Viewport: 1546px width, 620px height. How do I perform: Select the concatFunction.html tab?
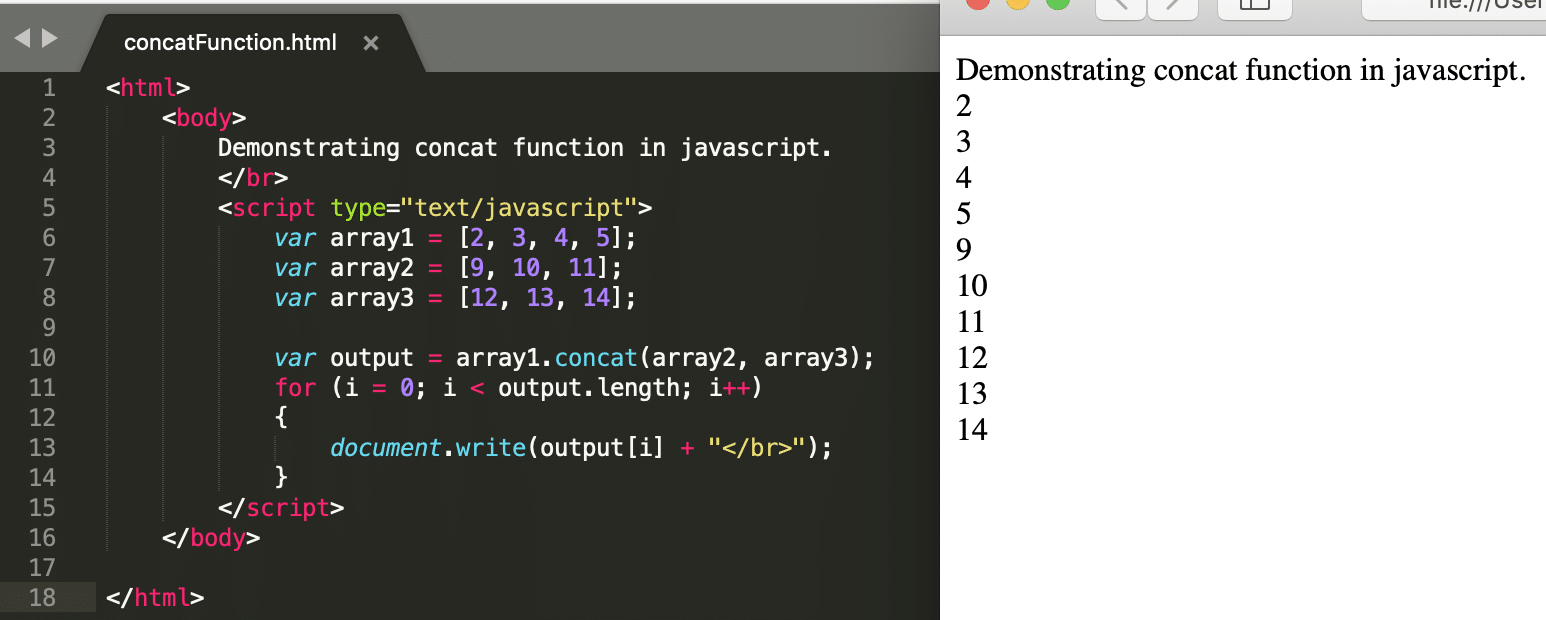pos(229,42)
